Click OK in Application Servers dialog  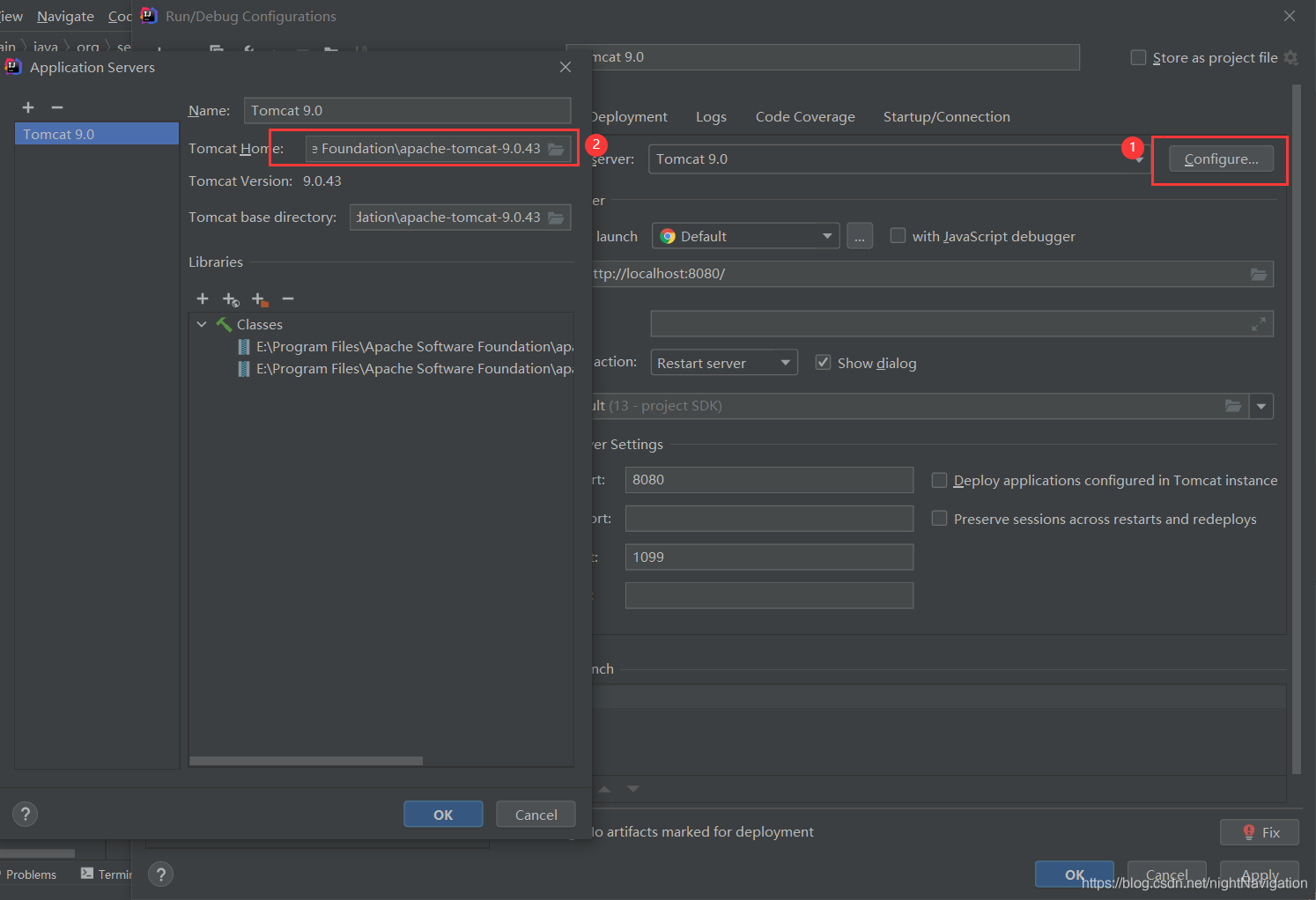[443, 815]
